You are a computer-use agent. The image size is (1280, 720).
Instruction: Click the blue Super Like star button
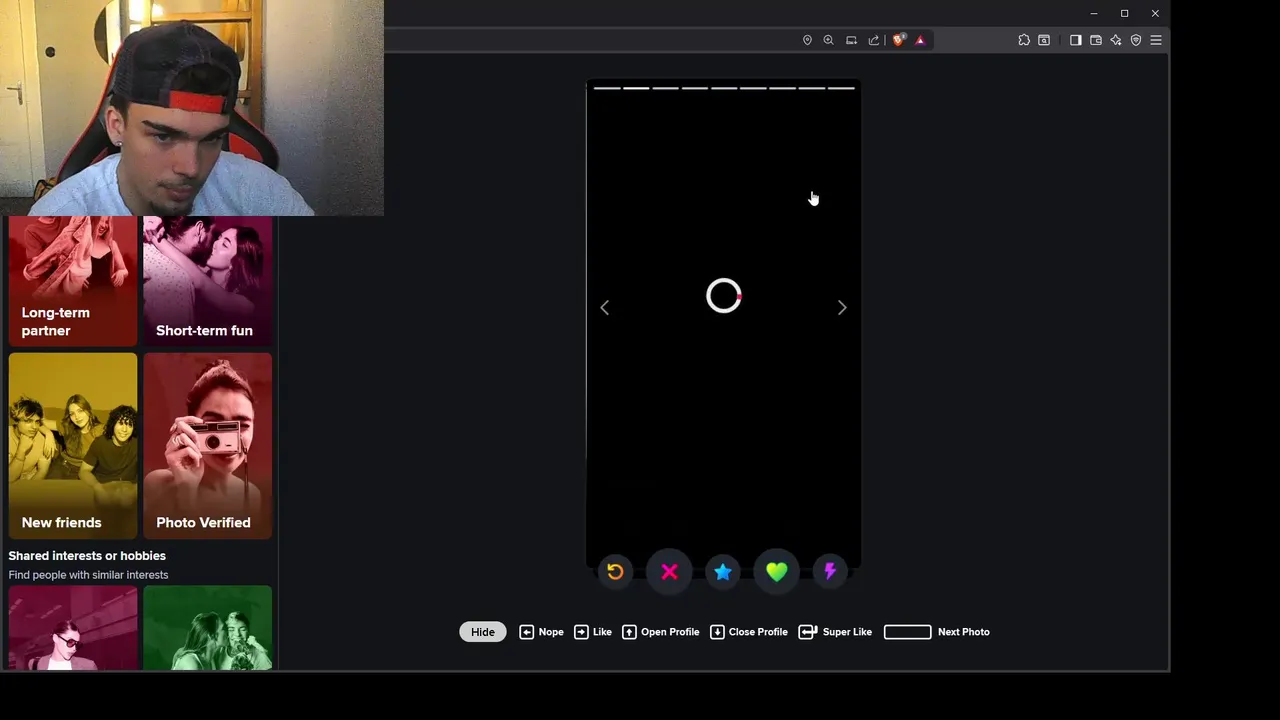pos(723,572)
